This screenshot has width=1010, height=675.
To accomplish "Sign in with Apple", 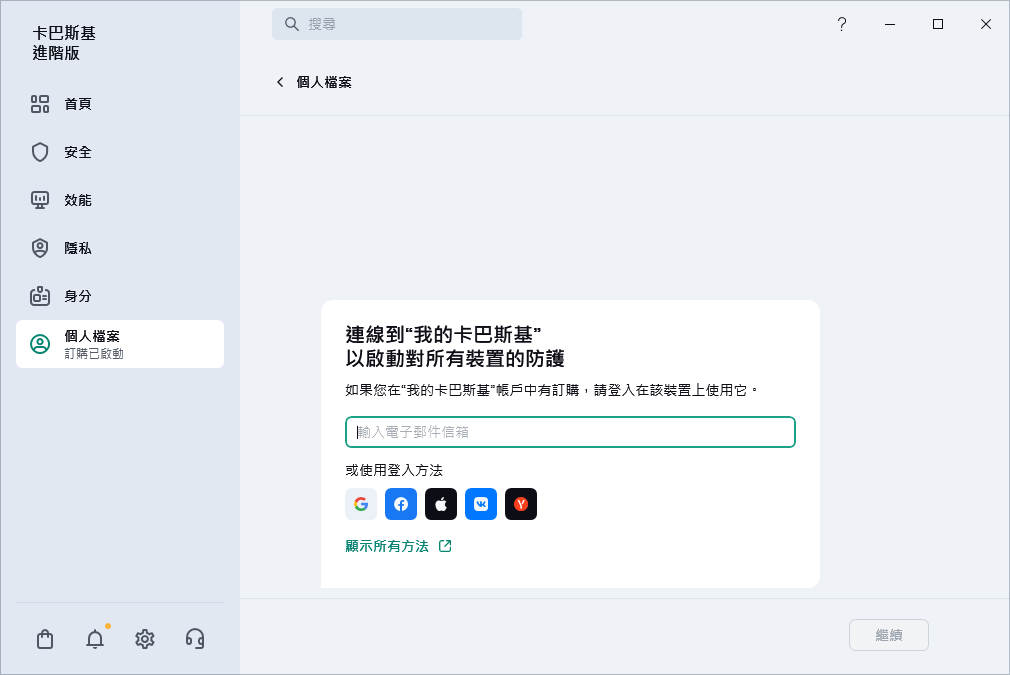I will pos(441,504).
